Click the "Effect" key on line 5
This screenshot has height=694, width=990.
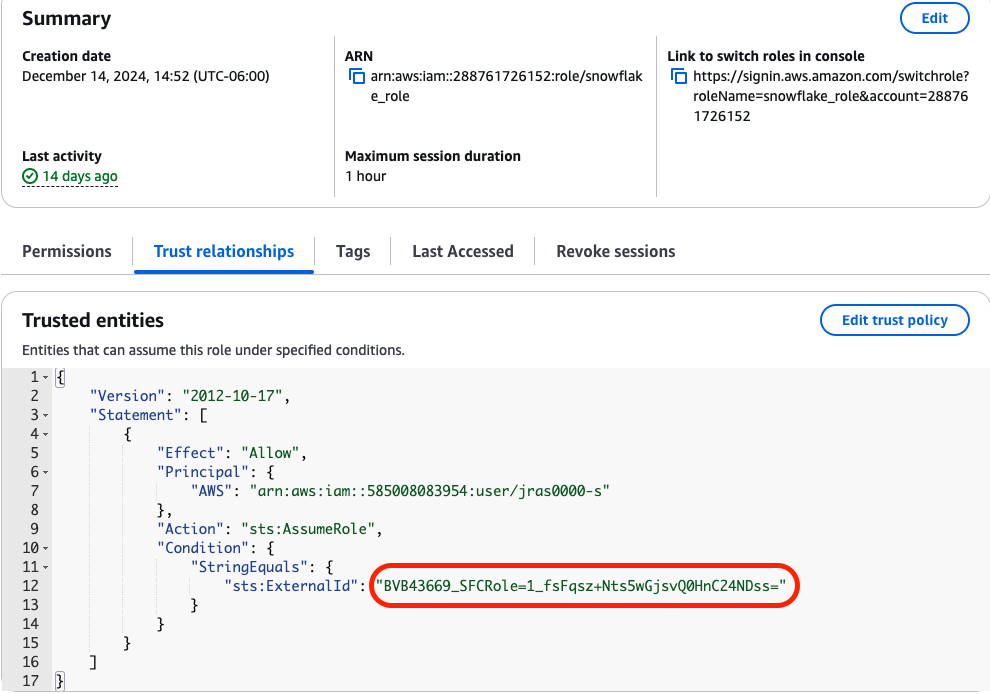(191, 453)
